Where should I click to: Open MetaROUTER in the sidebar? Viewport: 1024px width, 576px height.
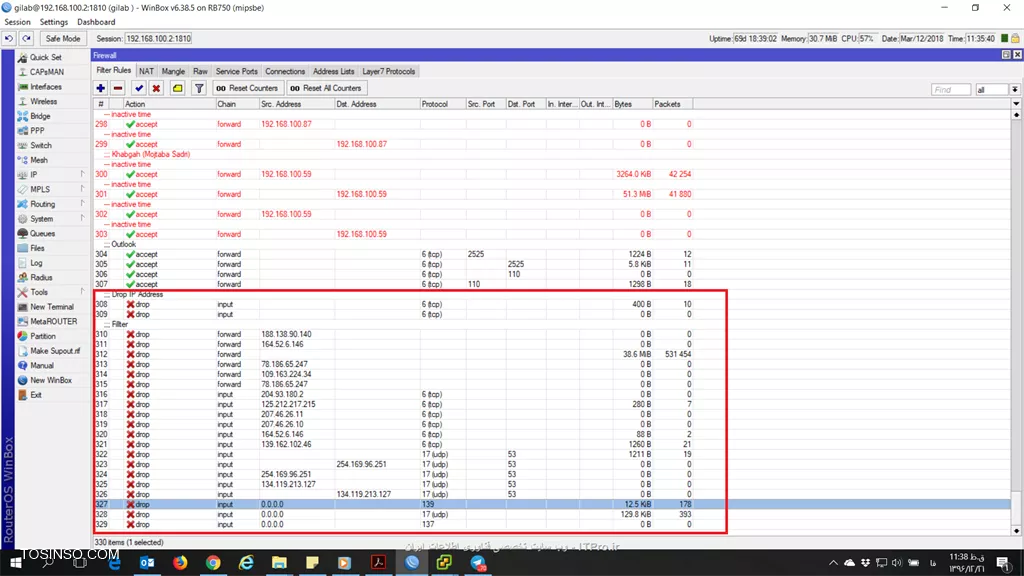54,321
